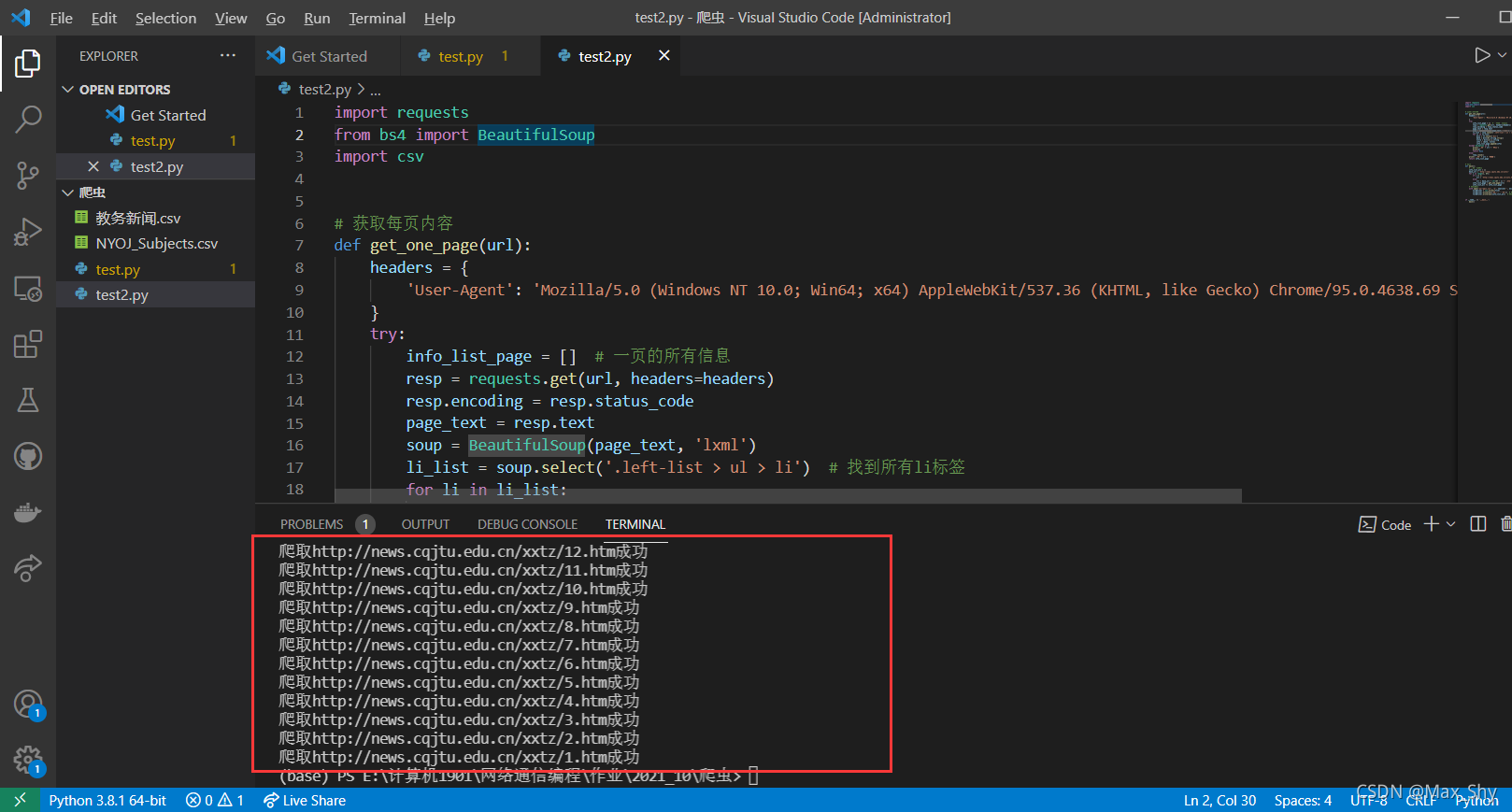Image resolution: width=1512 pixels, height=812 pixels.
Task: Open the Extensions view
Action: pos(28,344)
